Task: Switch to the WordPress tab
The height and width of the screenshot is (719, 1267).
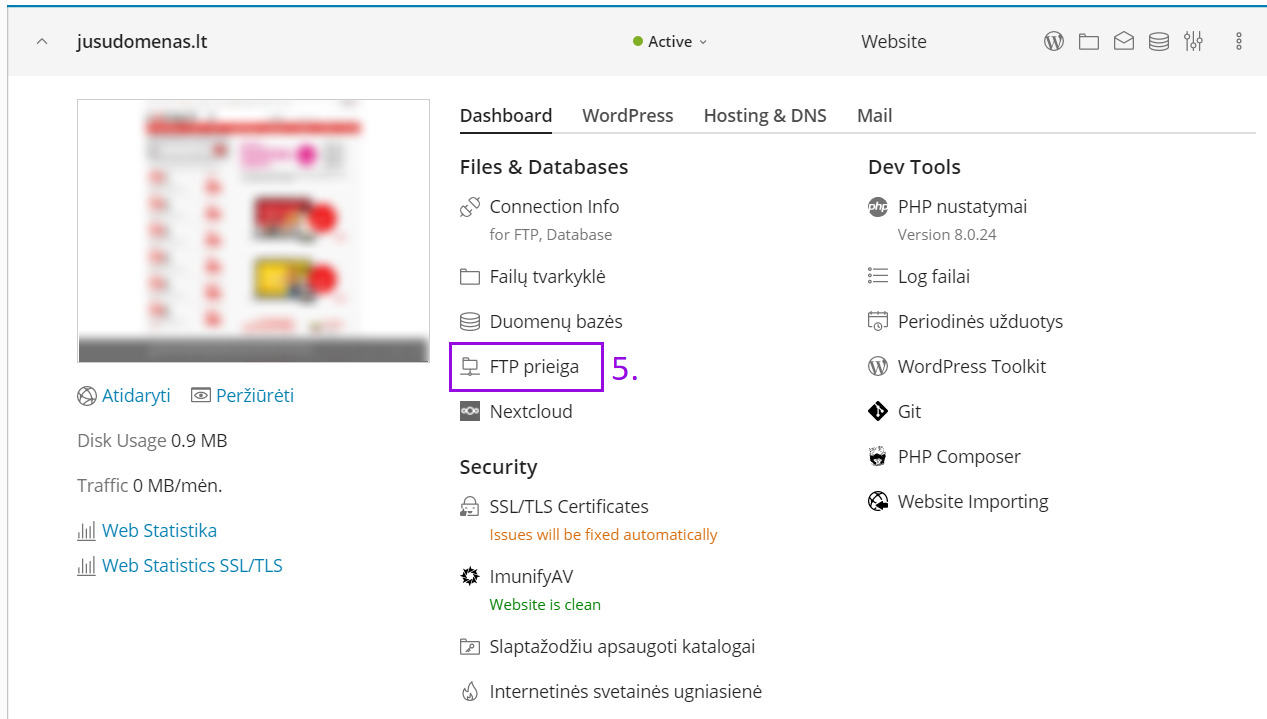Action: pos(628,116)
